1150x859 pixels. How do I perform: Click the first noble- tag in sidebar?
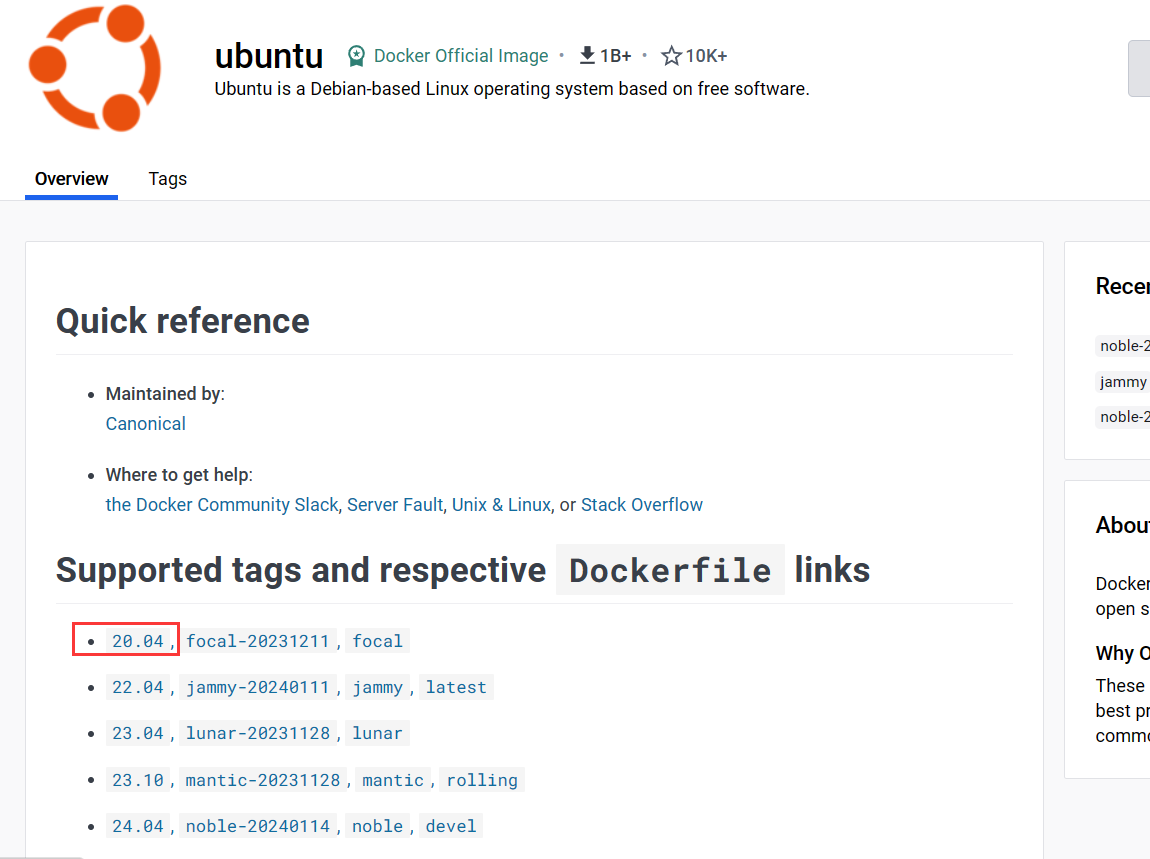pos(1123,346)
